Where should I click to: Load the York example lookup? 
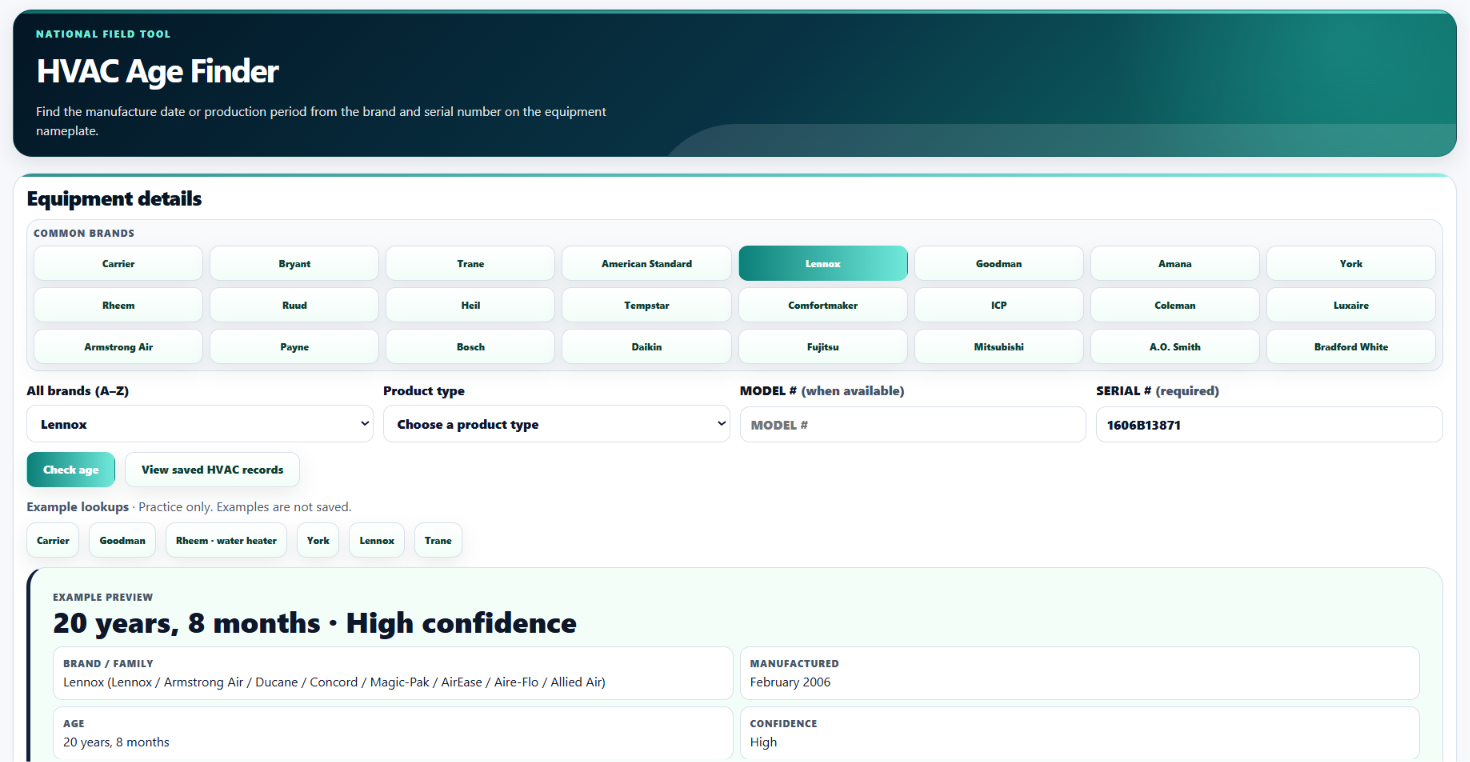click(318, 540)
